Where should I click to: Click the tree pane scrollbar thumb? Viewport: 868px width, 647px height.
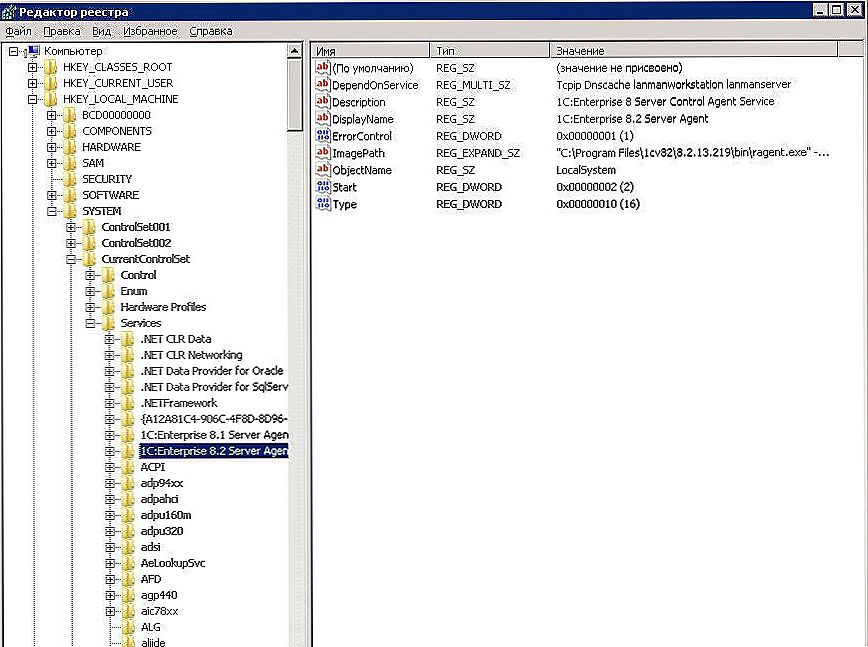click(x=294, y=95)
